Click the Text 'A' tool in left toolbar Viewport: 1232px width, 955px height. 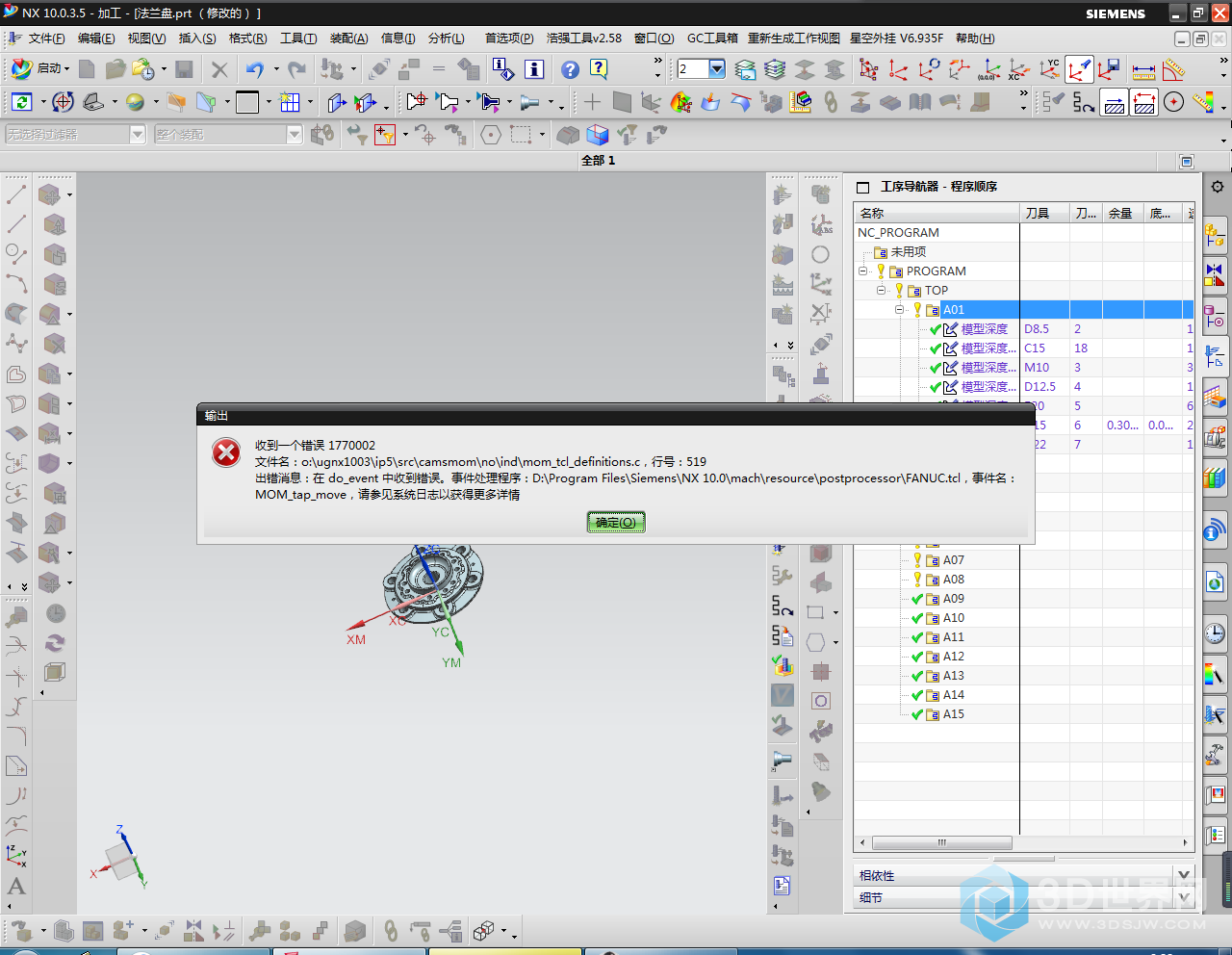pyautogui.click(x=16, y=886)
